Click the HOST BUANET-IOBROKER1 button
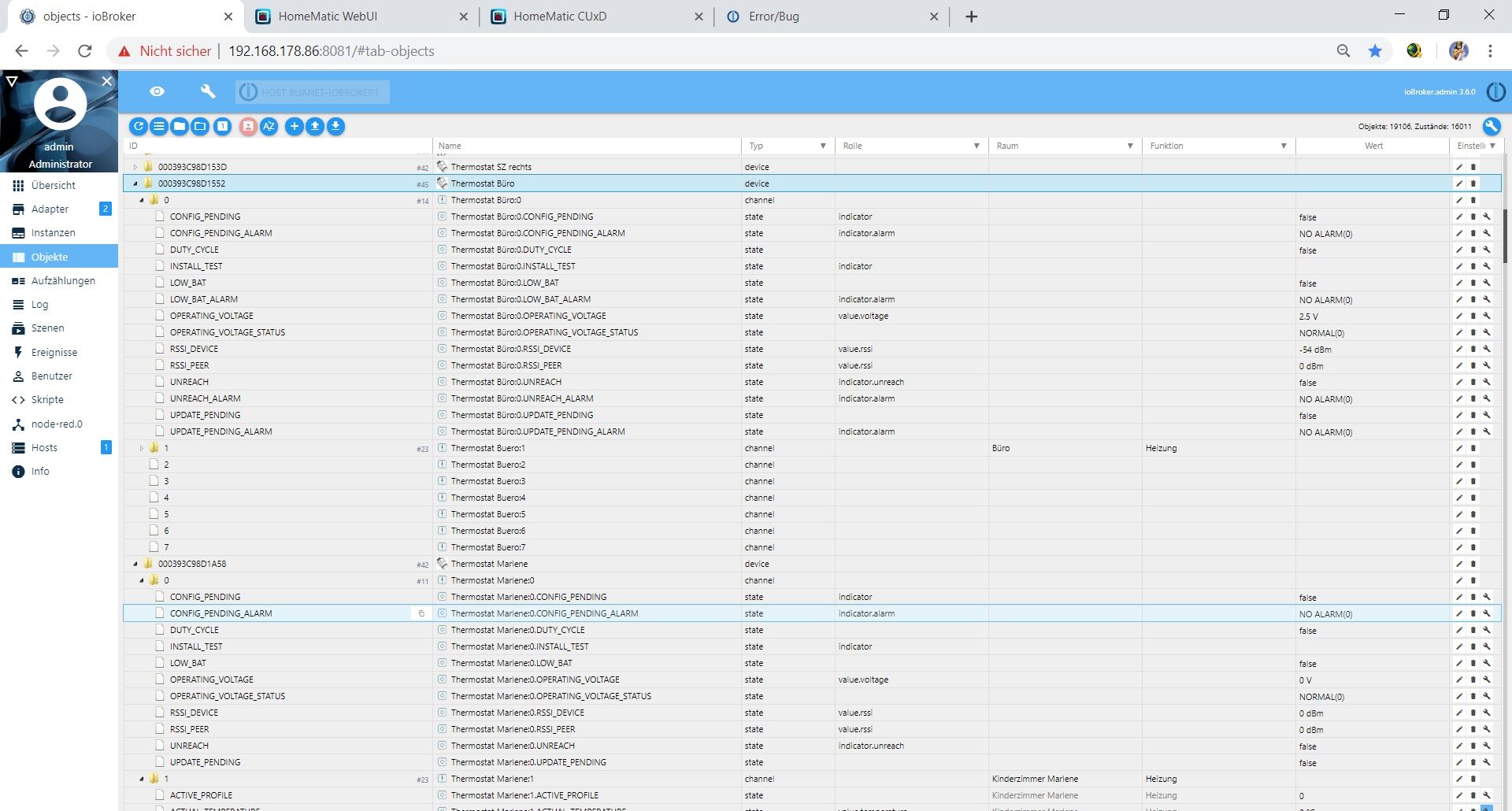 313,92
